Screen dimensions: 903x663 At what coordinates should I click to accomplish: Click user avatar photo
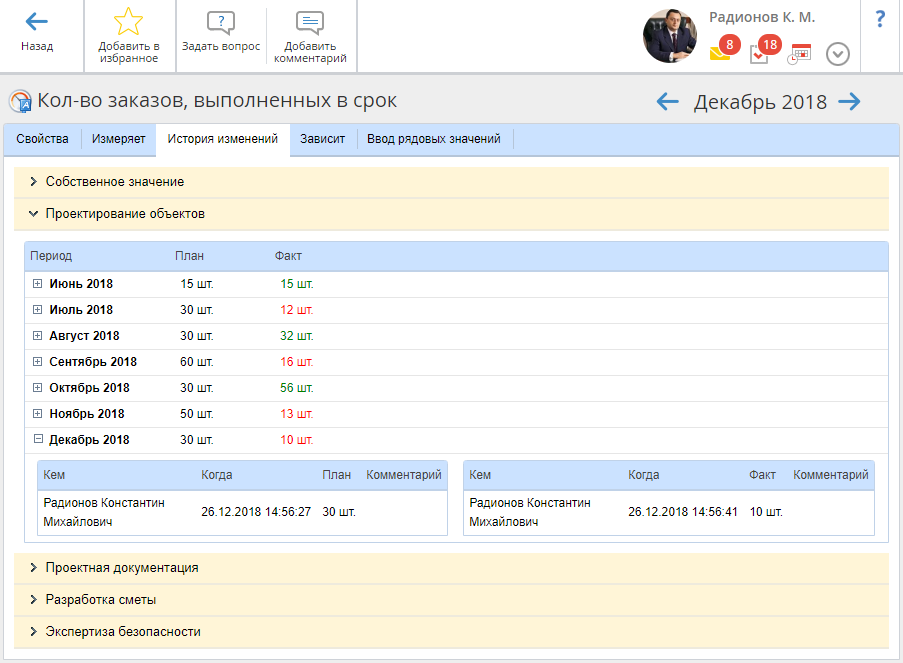(x=671, y=36)
